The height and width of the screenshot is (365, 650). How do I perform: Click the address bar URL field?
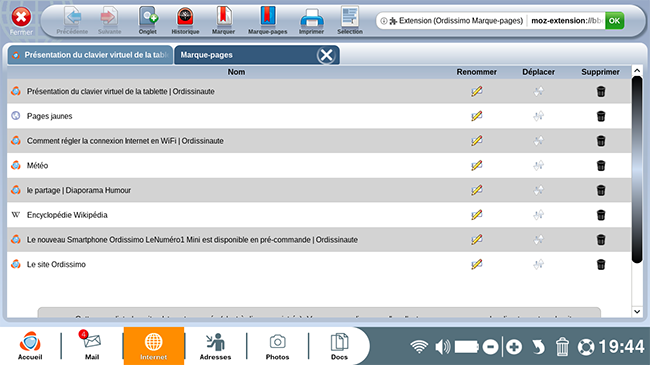coord(490,20)
